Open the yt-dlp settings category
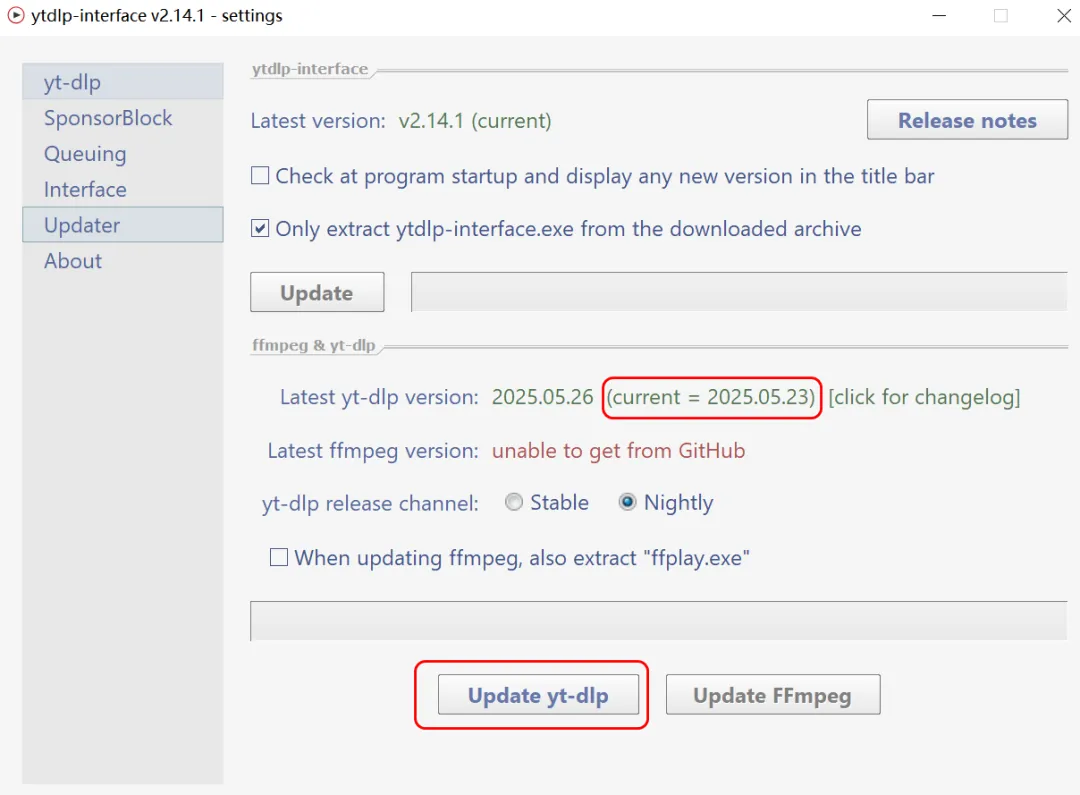Image resolution: width=1080 pixels, height=795 pixels. coord(123,81)
